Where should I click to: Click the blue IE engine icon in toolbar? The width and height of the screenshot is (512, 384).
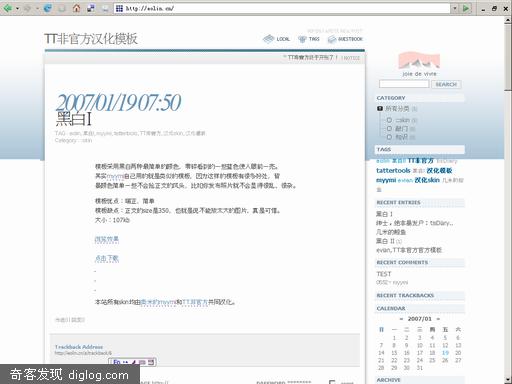tap(48, 8)
